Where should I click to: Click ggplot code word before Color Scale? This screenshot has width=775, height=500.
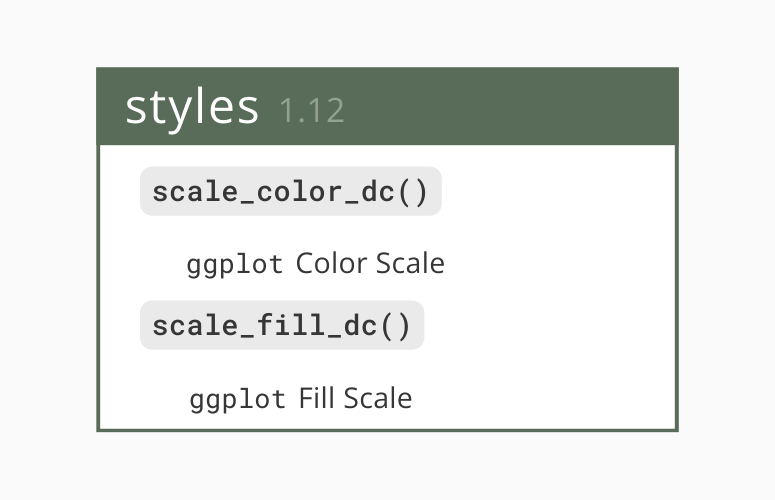coord(235,265)
